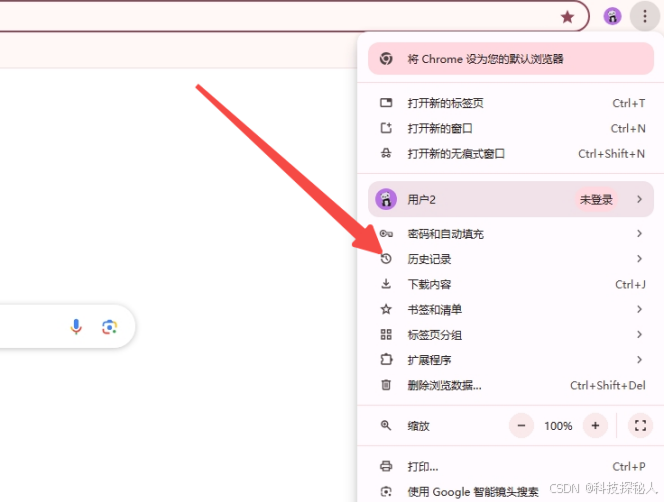The image size is (666, 502).
Task: Toggle fullscreen with the zoom row button
Action: tap(640, 426)
